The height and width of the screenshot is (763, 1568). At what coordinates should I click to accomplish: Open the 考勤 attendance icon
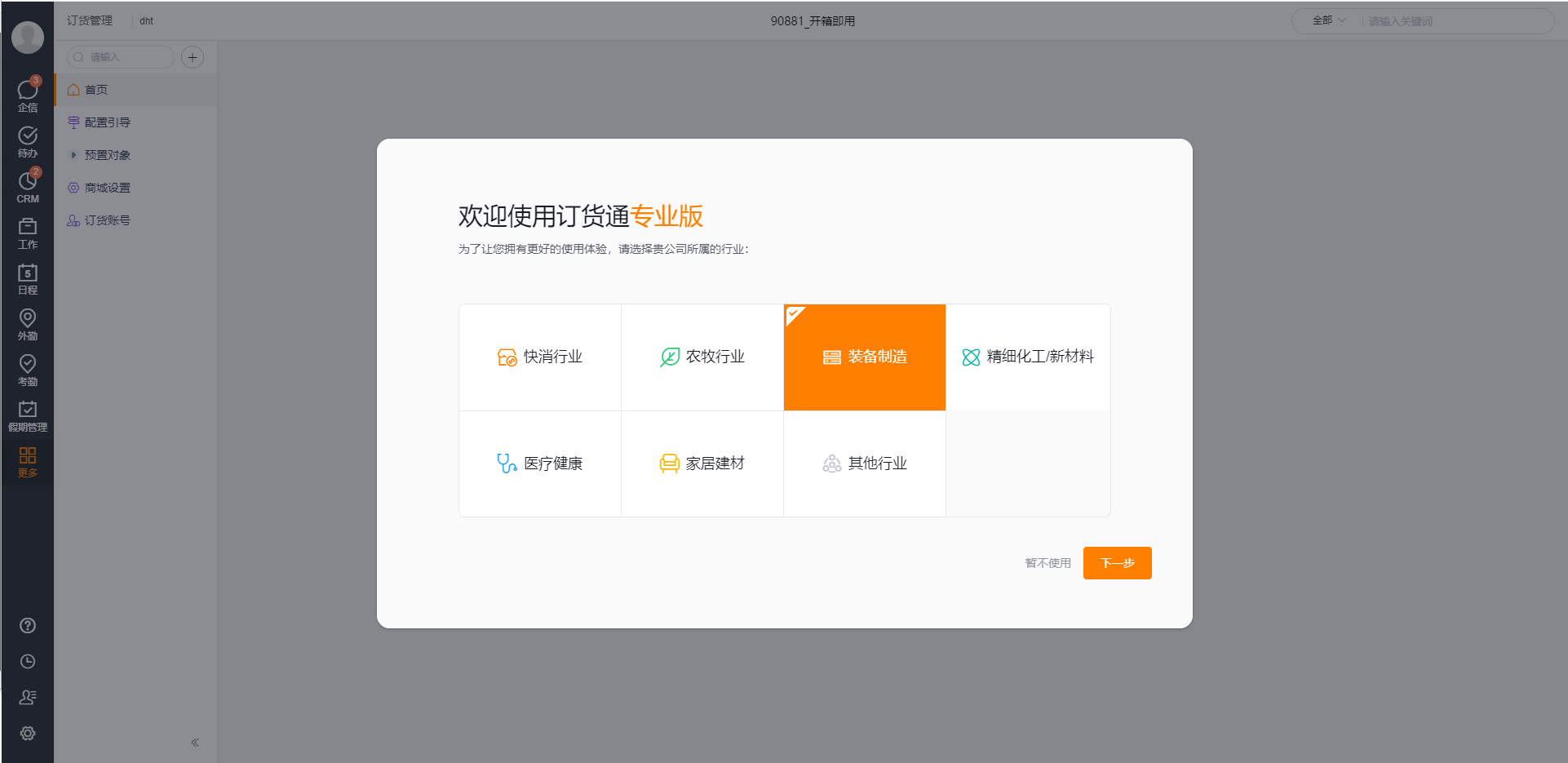tap(27, 367)
